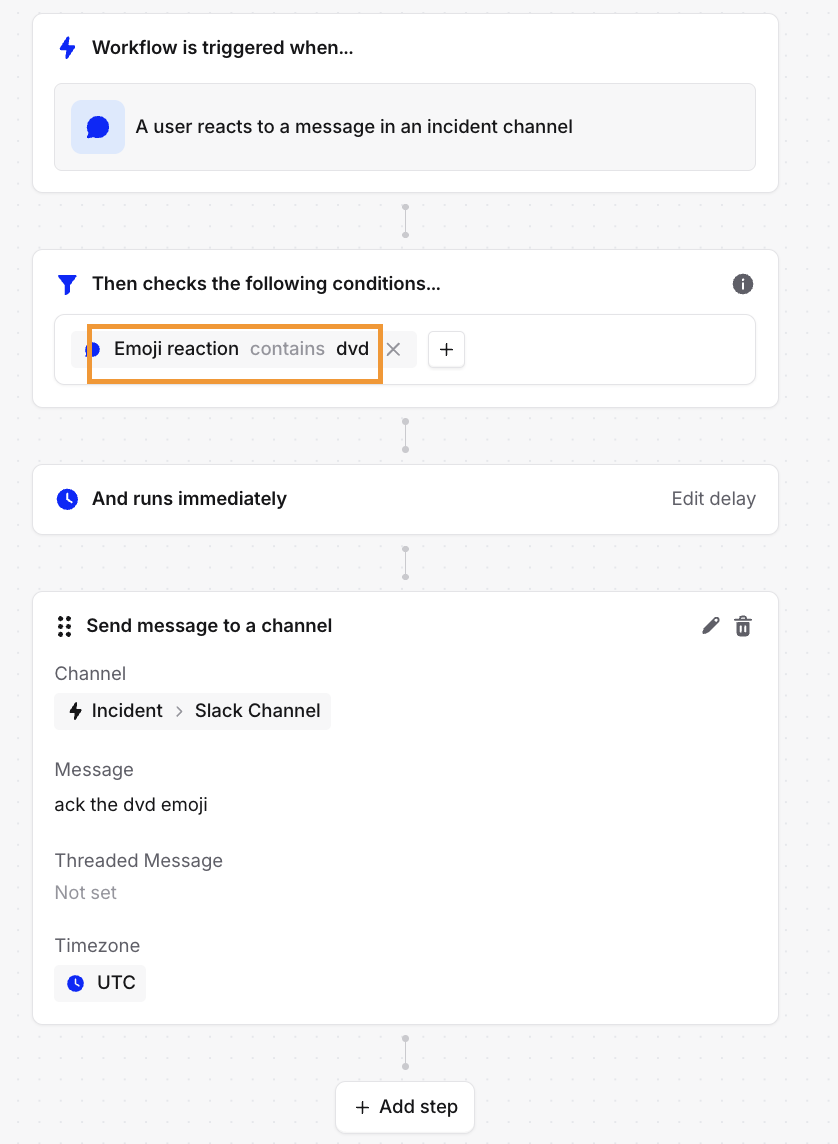Select the Incident > Slack Channel chip
838x1144 pixels.
pos(193,711)
